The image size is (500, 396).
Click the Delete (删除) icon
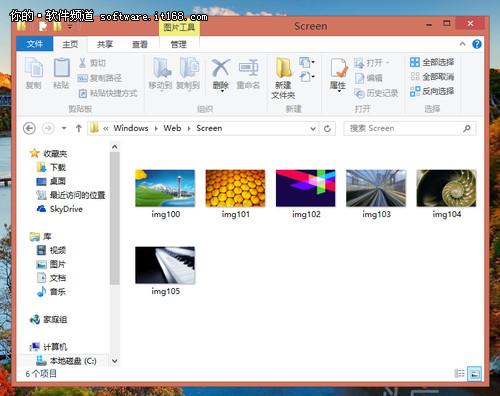coord(221,75)
